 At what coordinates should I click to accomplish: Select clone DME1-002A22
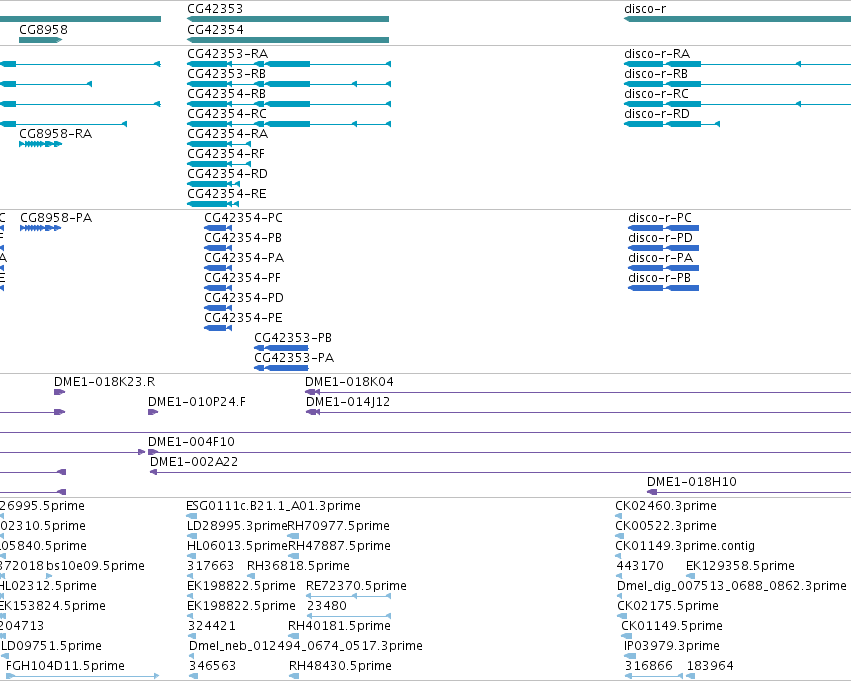tap(500, 472)
